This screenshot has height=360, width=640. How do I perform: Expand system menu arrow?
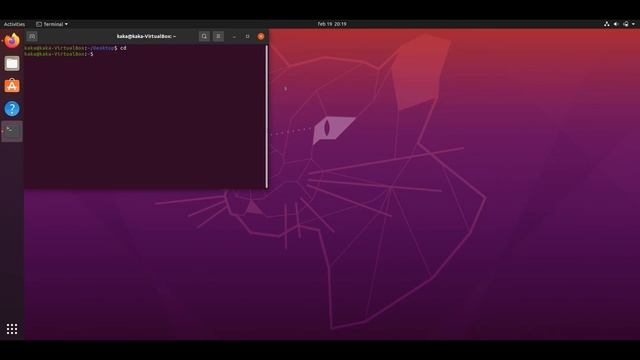(633, 24)
